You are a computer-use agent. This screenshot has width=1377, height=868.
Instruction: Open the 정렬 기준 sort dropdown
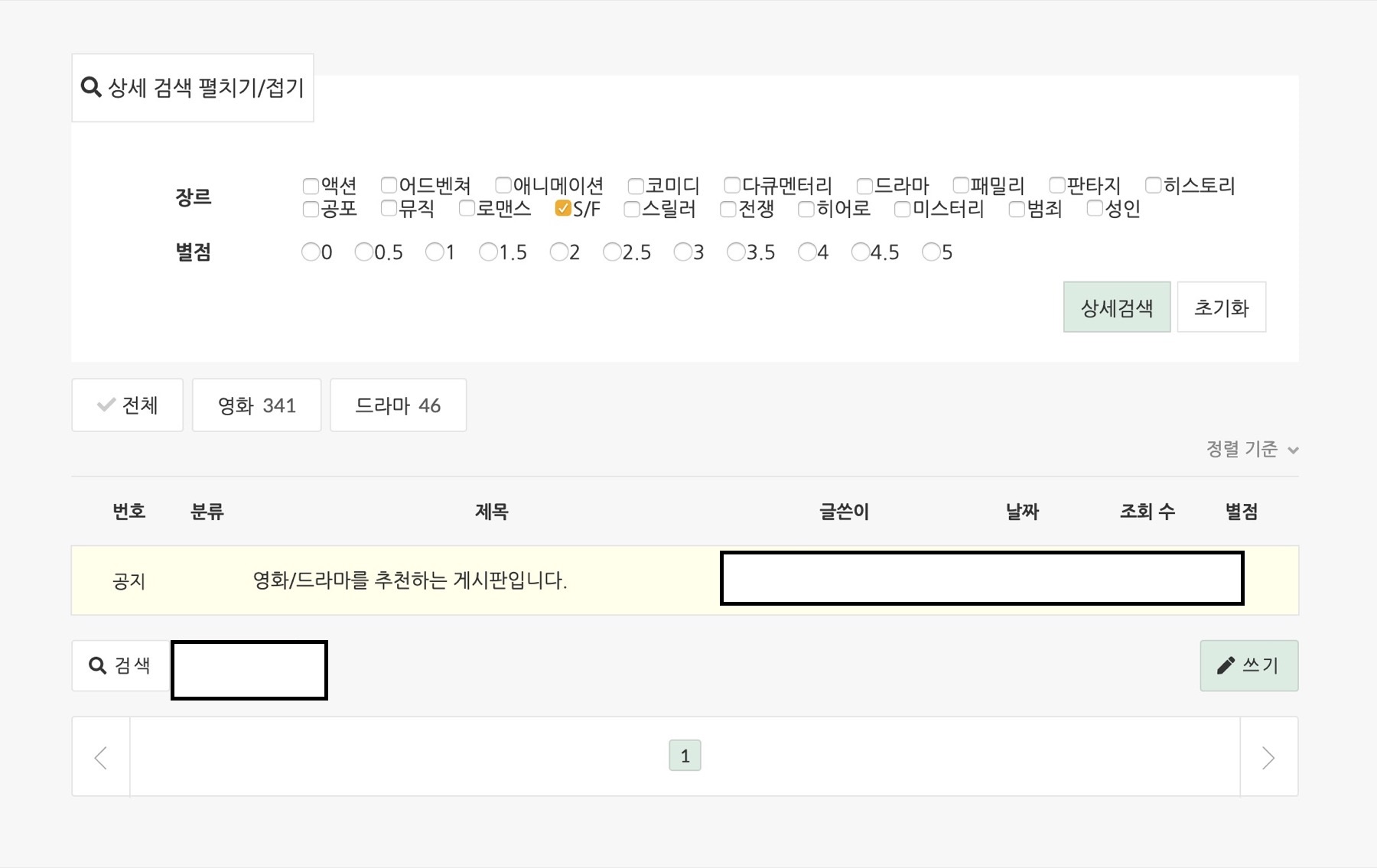pos(1252,450)
